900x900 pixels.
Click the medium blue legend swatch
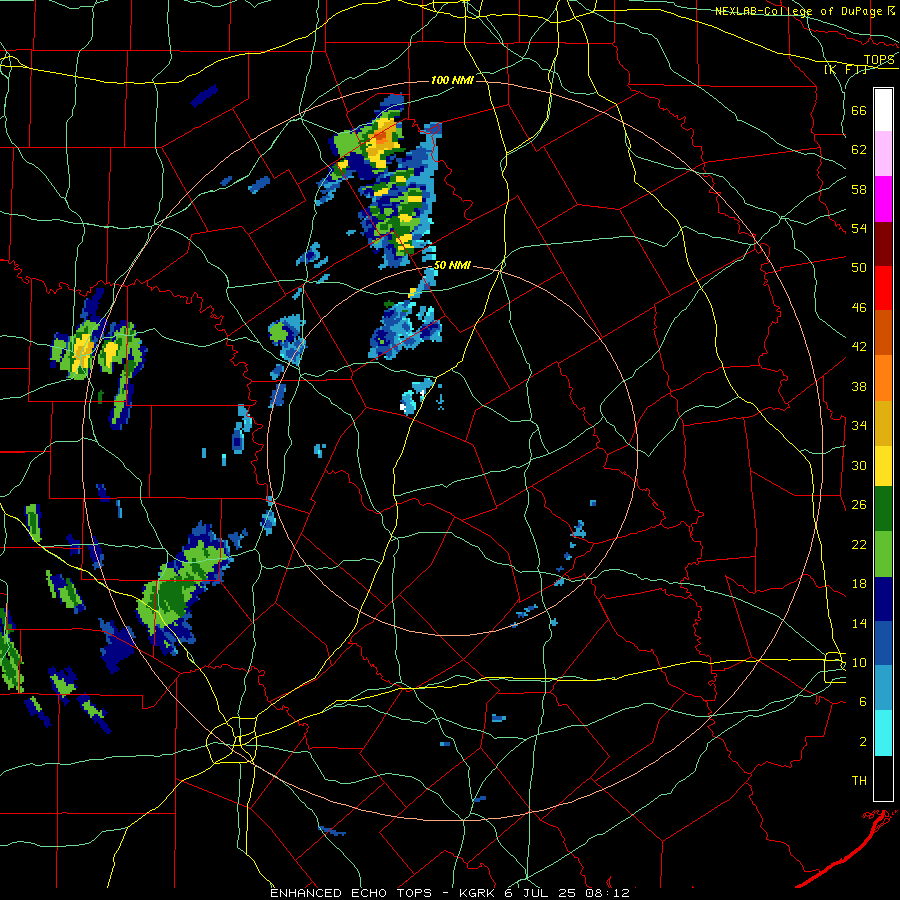(883, 644)
